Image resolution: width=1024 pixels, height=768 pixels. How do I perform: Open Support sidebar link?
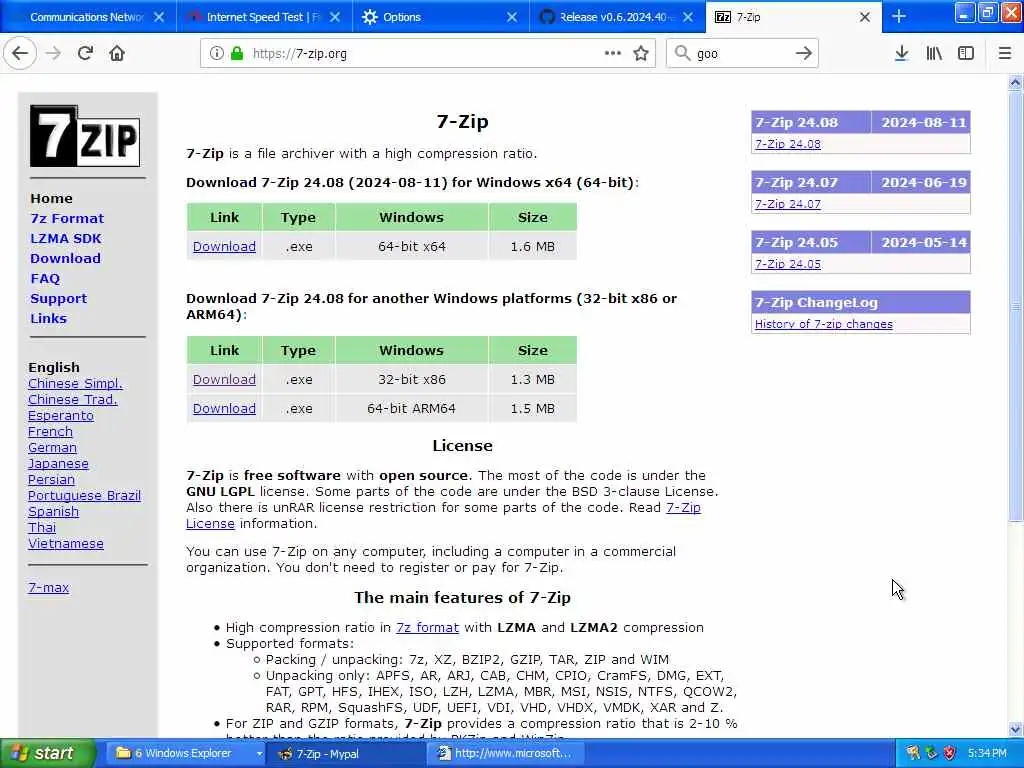tap(58, 298)
